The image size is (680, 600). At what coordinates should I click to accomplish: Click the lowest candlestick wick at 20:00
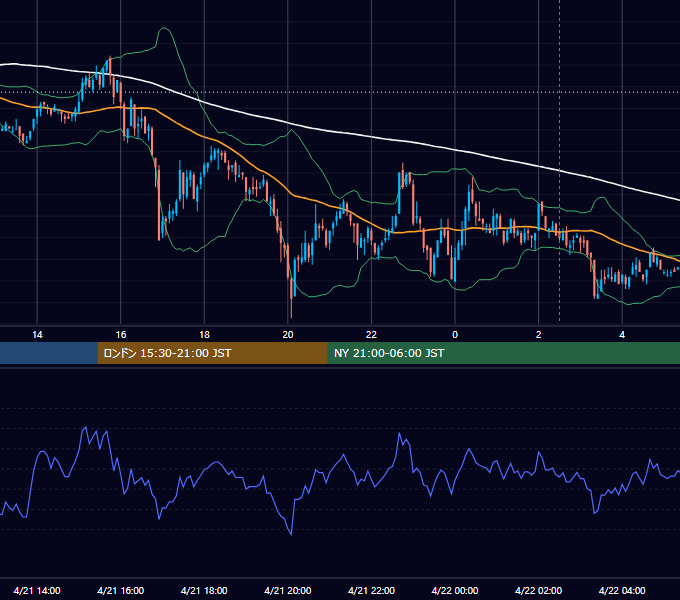pyautogui.click(x=291, y=310)
